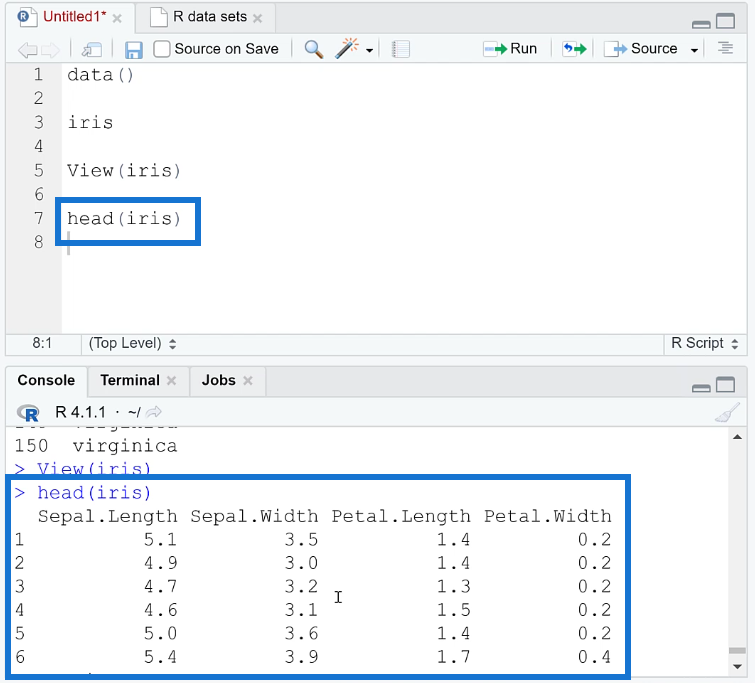Close the Untitled1 script tab
The image size is (755, 683).
(x=117, y=19)
